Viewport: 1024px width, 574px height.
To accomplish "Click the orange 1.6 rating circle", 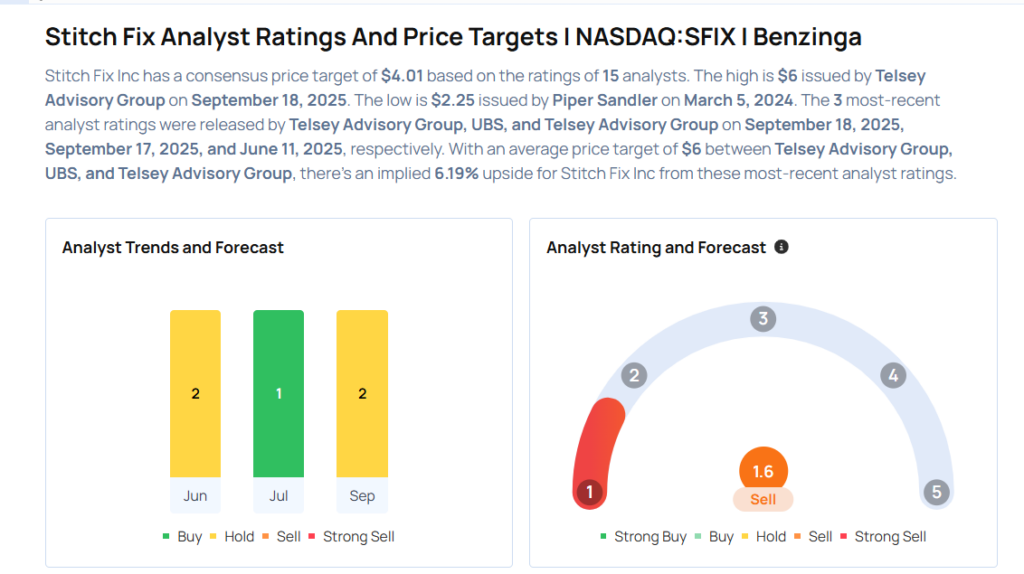I will (763, 471).
